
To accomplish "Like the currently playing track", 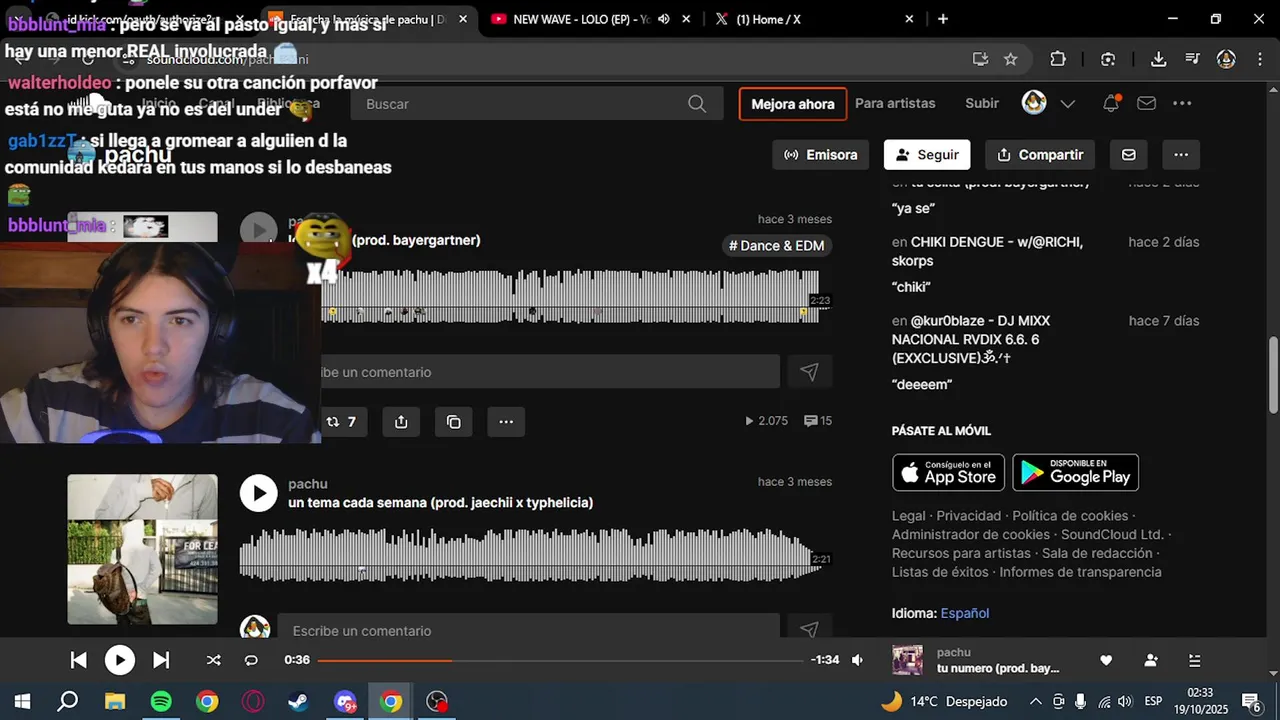I will 1106,660.
